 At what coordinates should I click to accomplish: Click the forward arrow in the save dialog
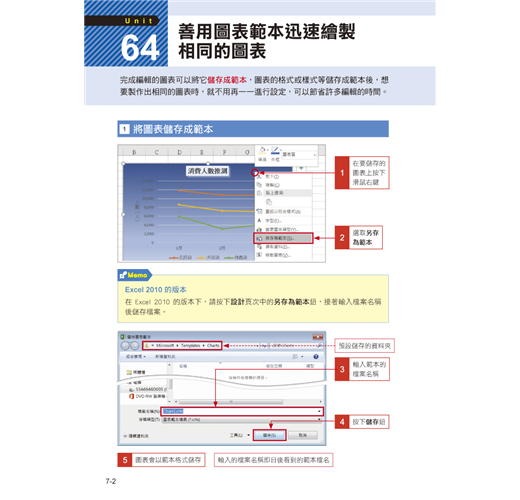coord(134,346)
